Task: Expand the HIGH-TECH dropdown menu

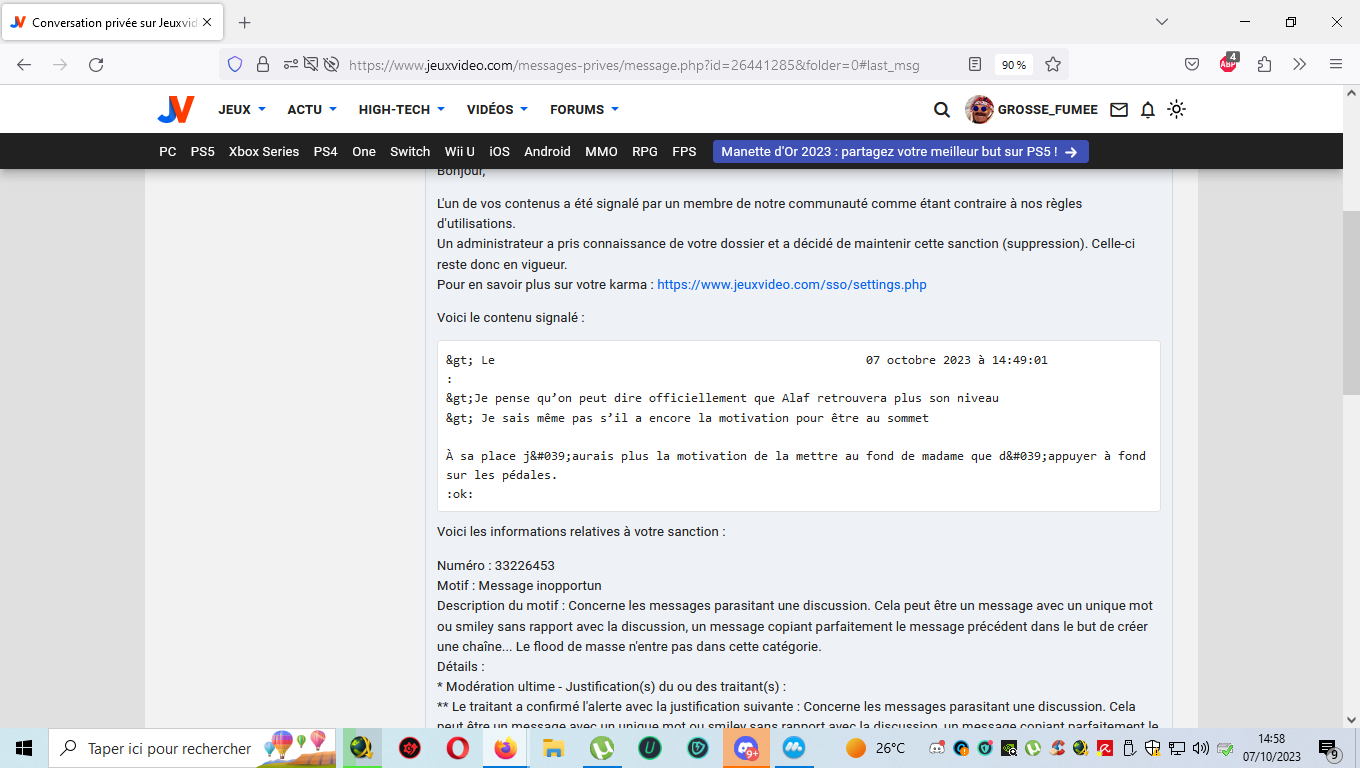Action: 401,110
